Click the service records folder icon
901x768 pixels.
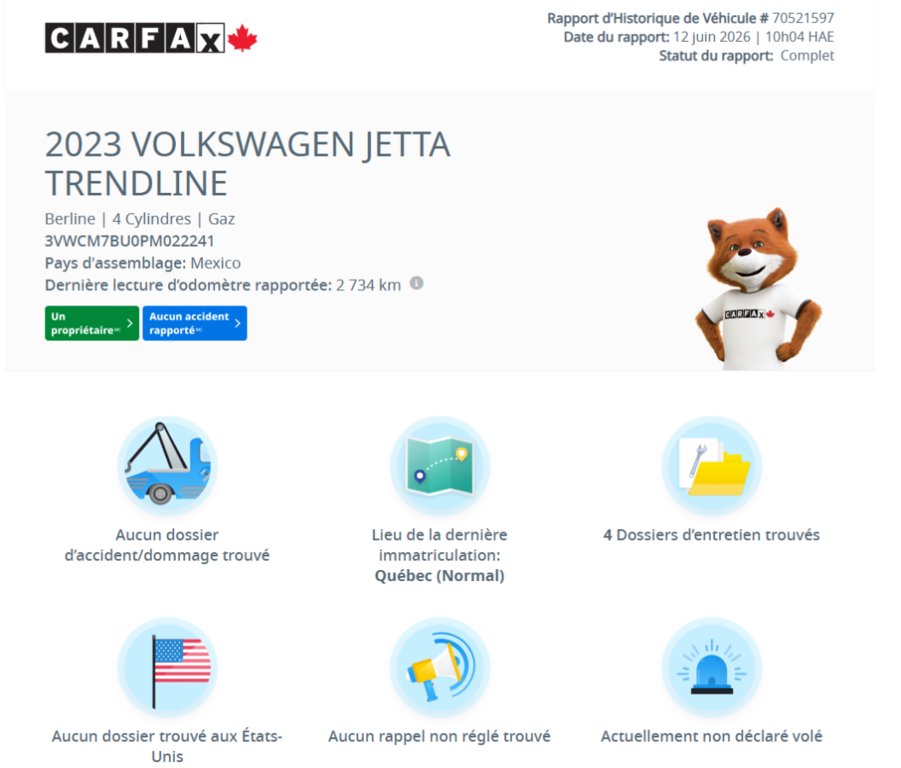tap(711, 466)
